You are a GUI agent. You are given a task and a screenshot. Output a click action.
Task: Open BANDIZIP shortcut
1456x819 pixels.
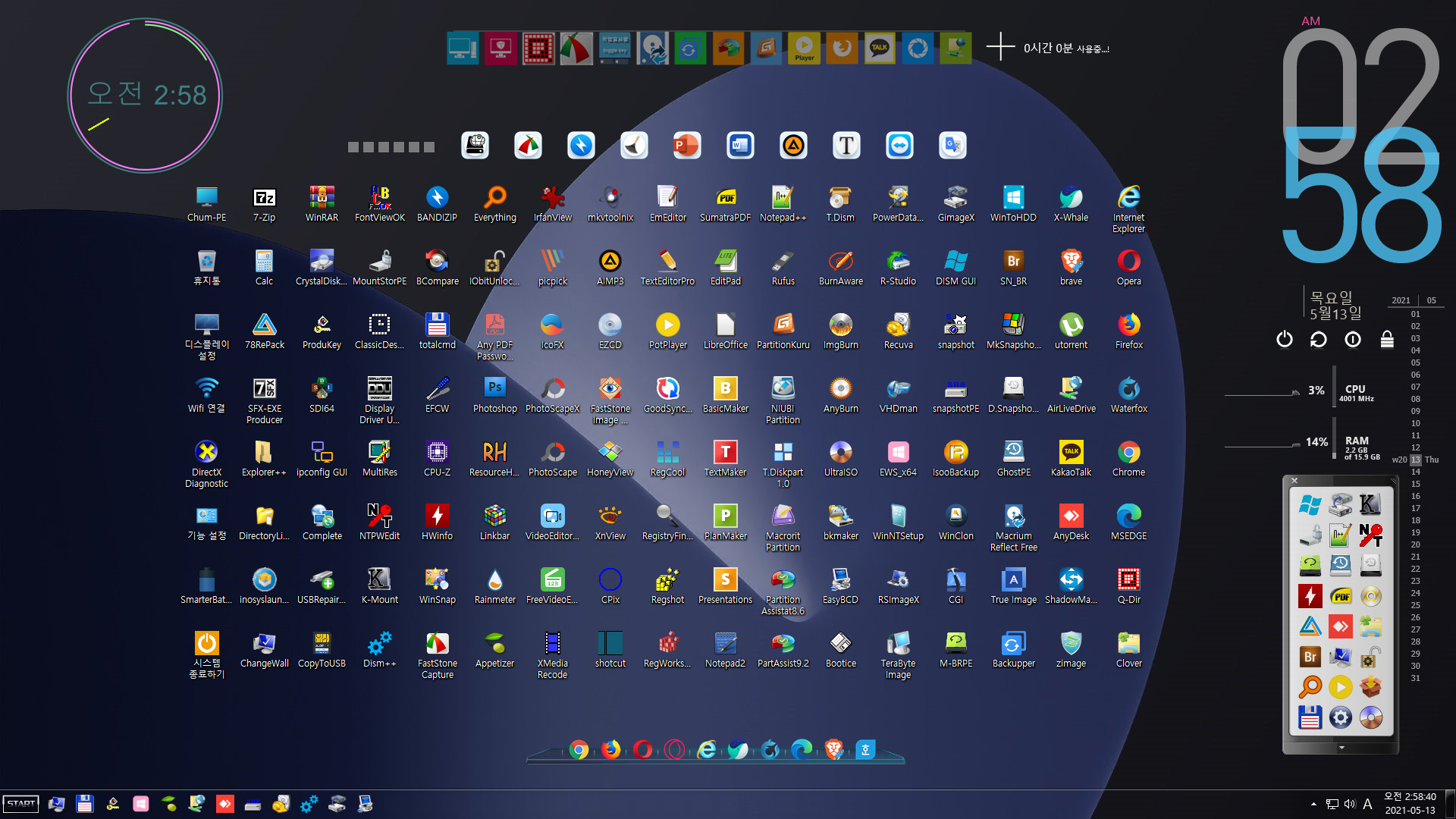[437, 203]
